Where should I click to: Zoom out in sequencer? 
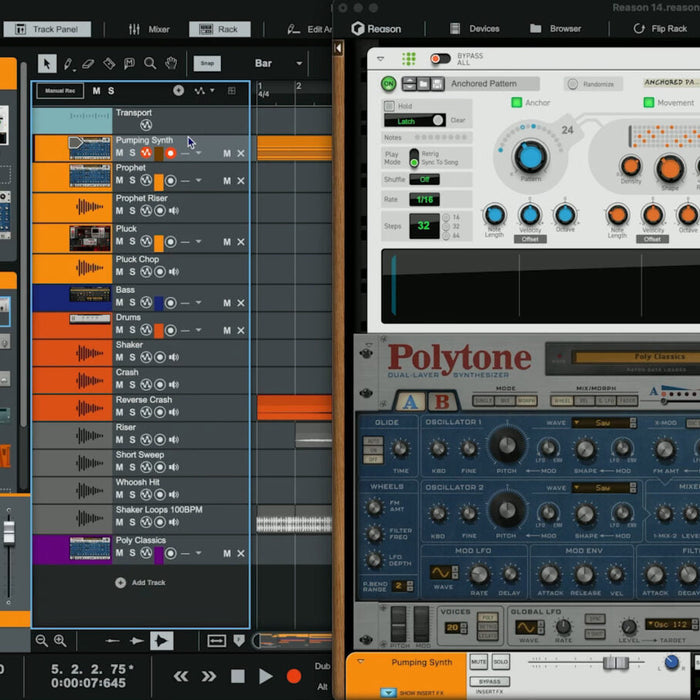tap(42, 641)
